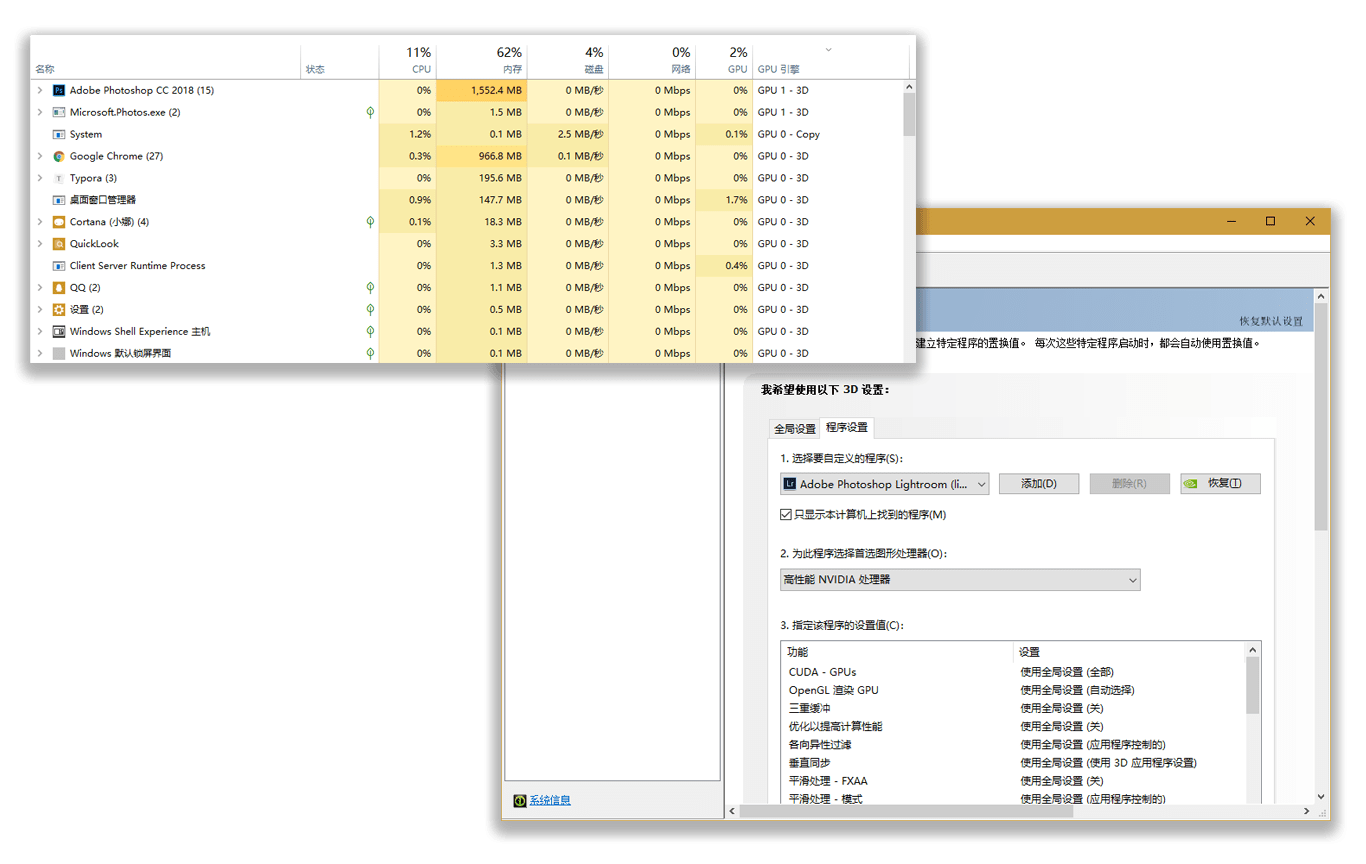Select the 平滑处理 - FXAA setting row
Screen dimensions: 1366x864
1013,780
